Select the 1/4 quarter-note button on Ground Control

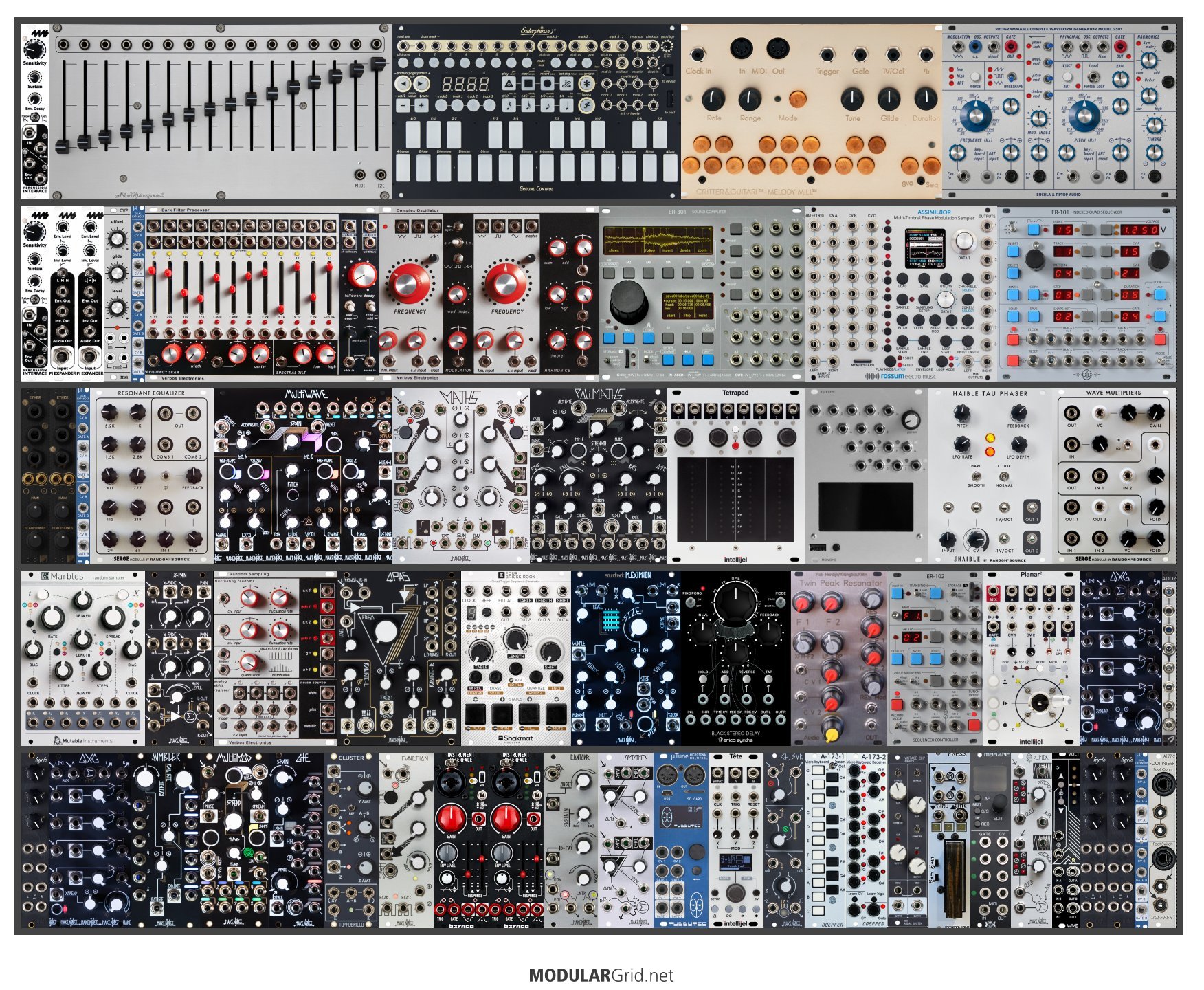tap(566, 106)
